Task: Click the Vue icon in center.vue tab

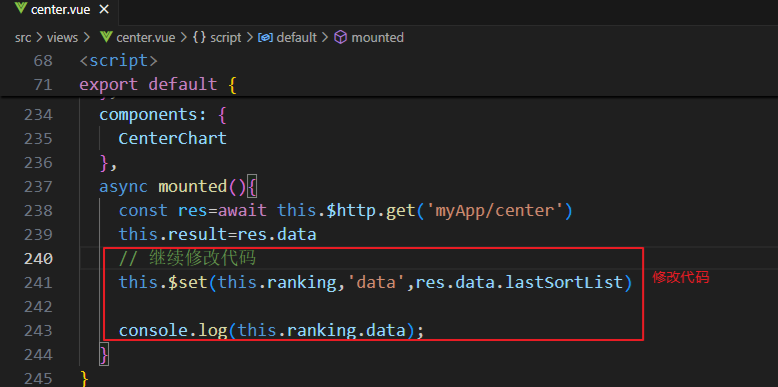Action: (20, 10)
